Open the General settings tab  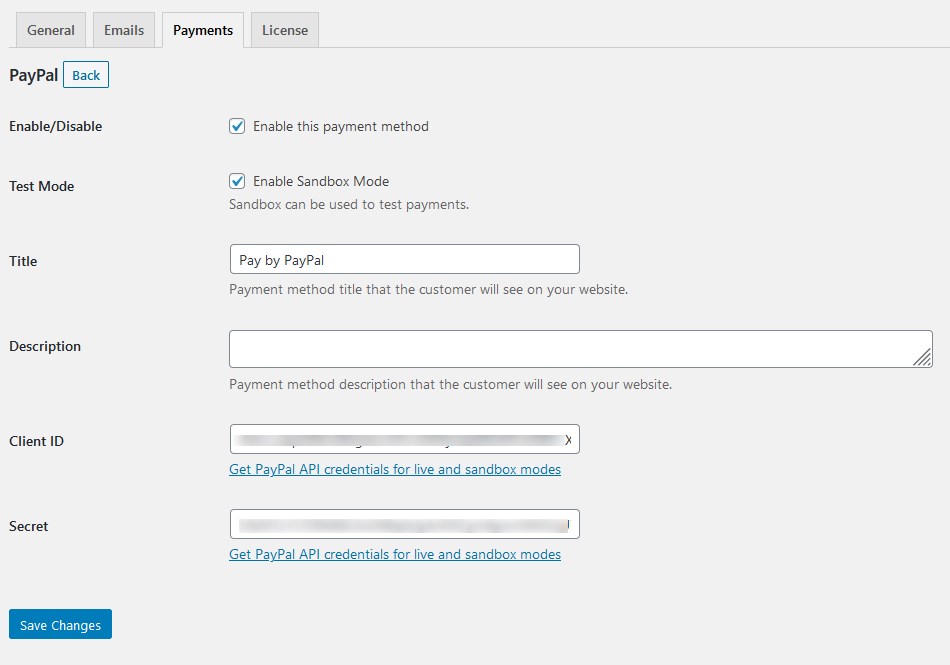tap(51, 30)
